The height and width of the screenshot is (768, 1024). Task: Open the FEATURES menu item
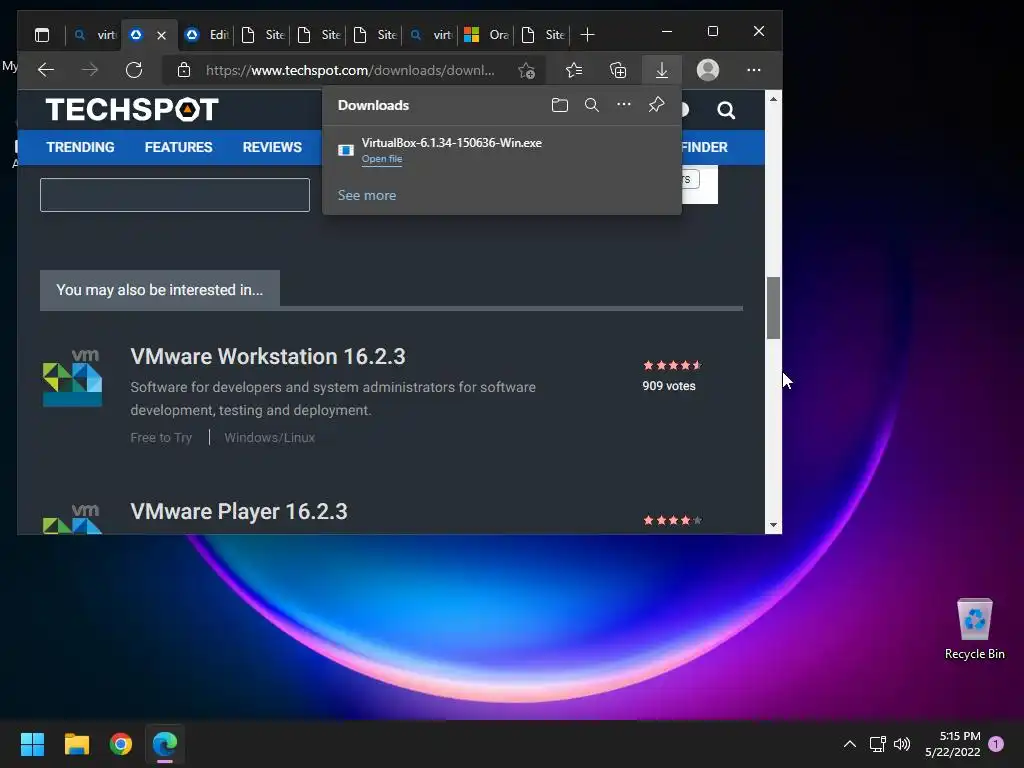coord(178,148)
